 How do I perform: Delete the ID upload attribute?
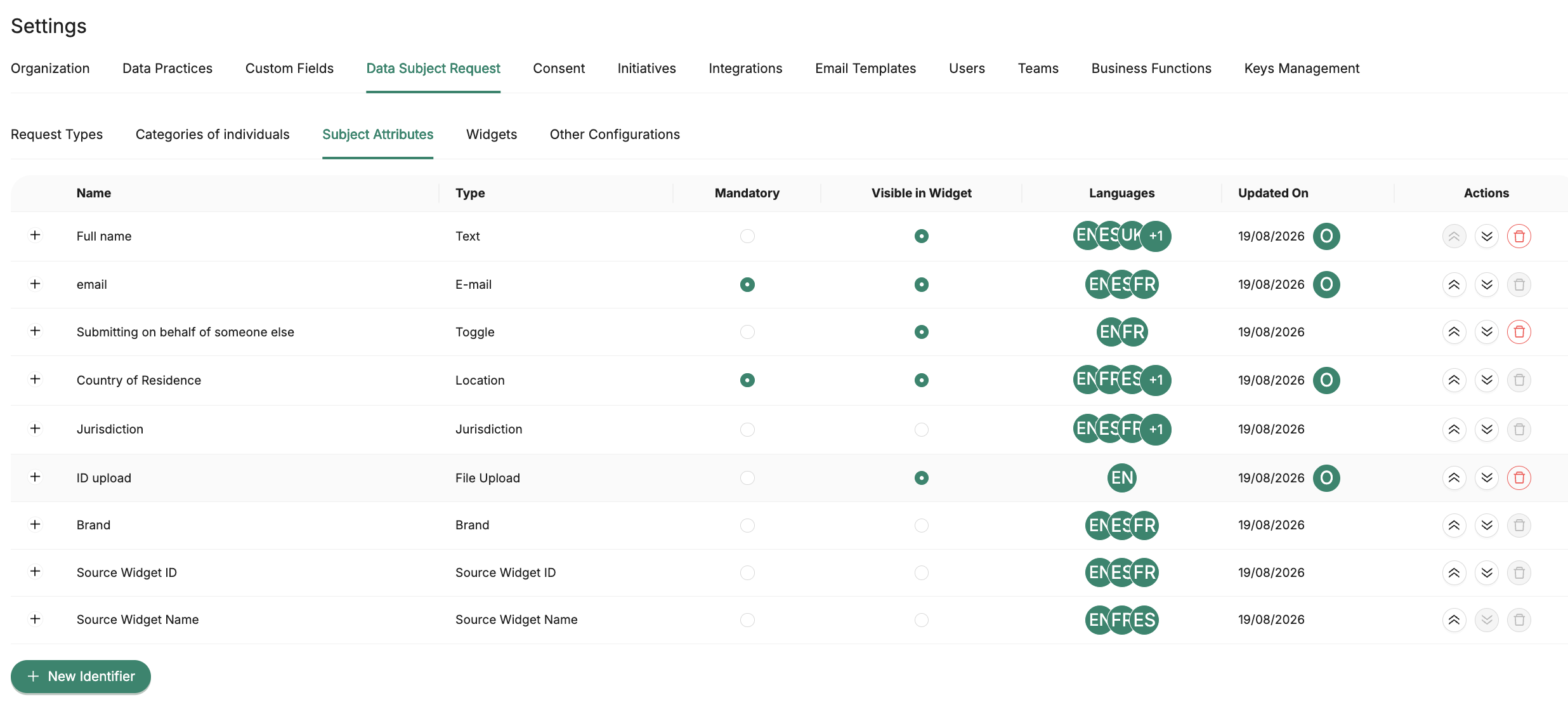click(1519, 478)
